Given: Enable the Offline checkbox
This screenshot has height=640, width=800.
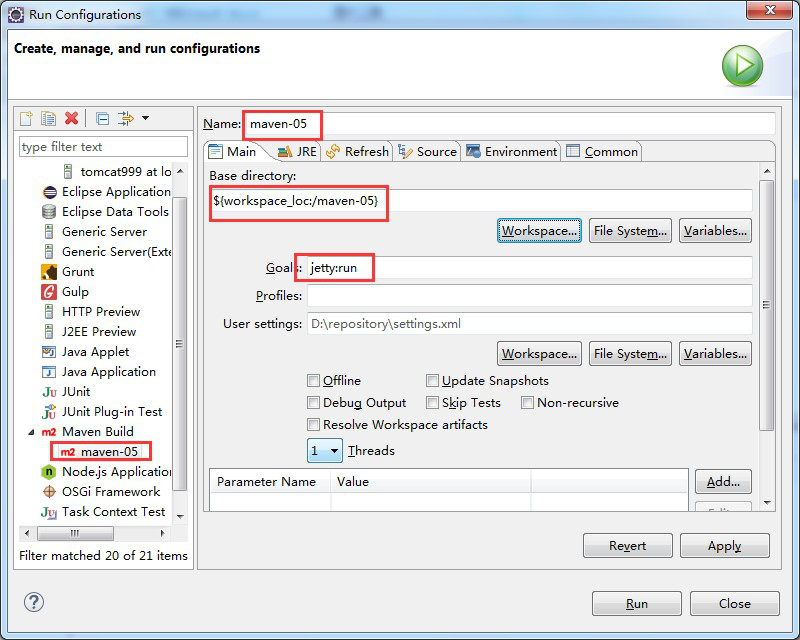Looking at the screenshot, I should [x=314, y=381].
